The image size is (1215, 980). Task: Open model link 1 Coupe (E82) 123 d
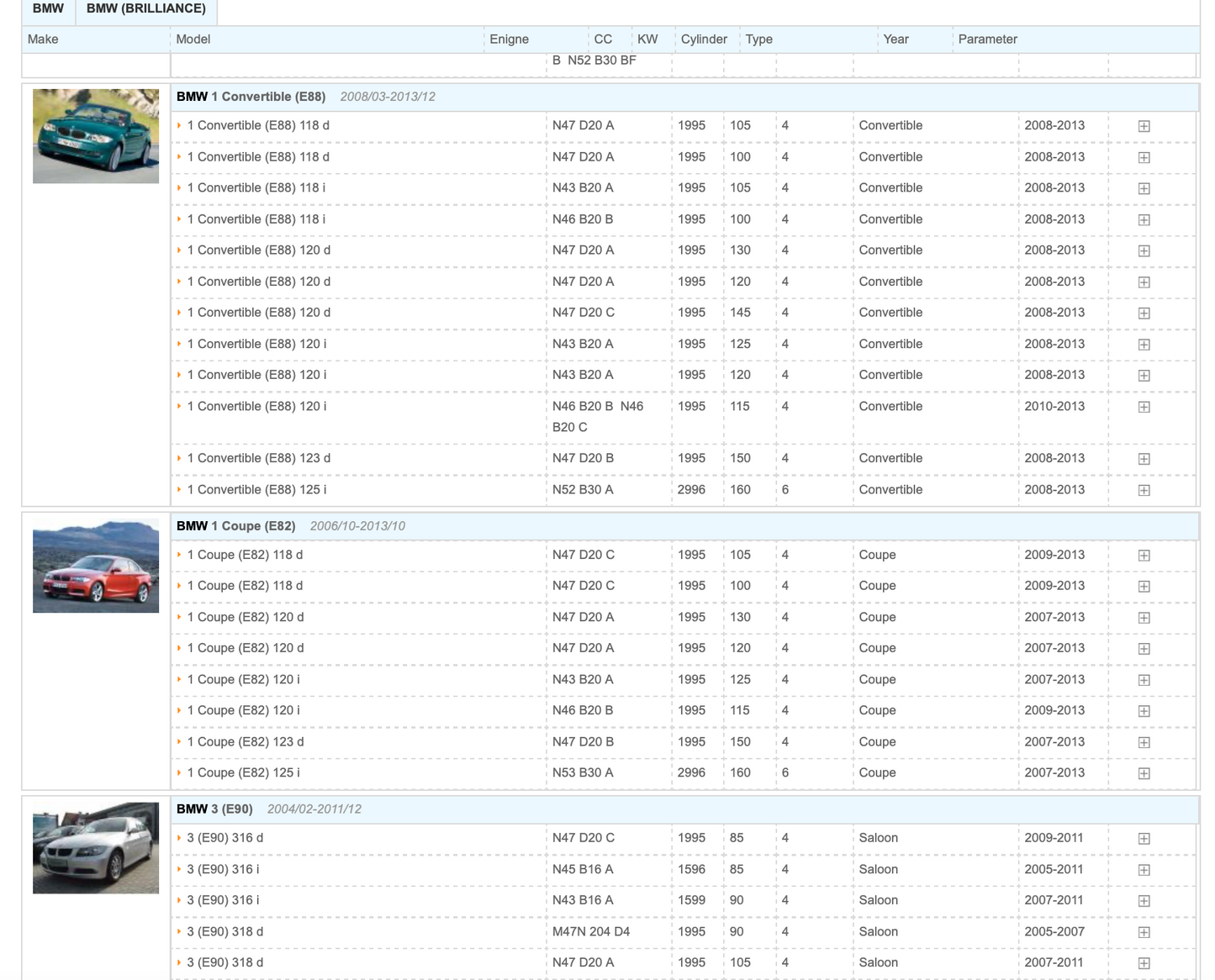point(246,742)
